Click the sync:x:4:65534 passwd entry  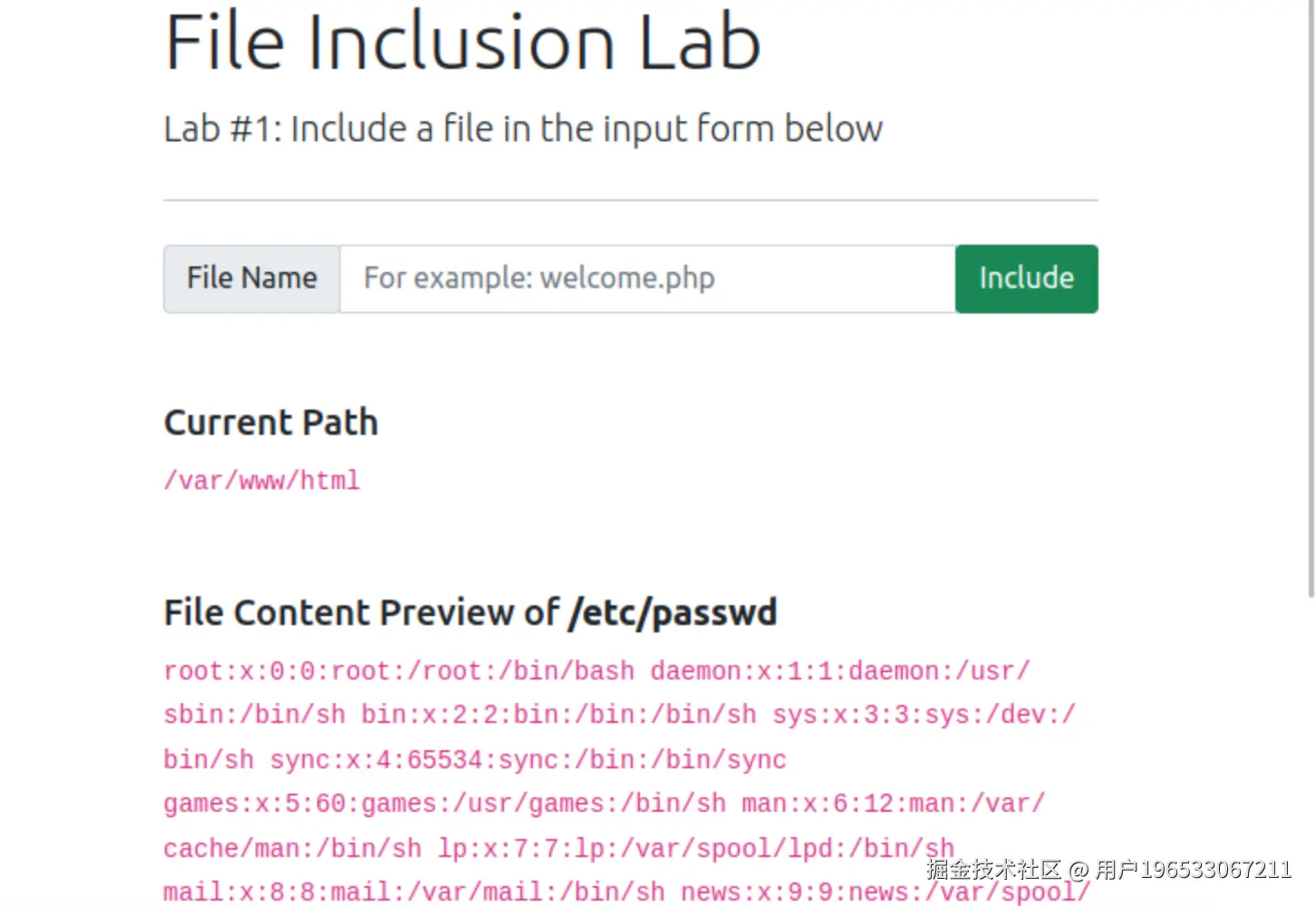pos(527,759)
